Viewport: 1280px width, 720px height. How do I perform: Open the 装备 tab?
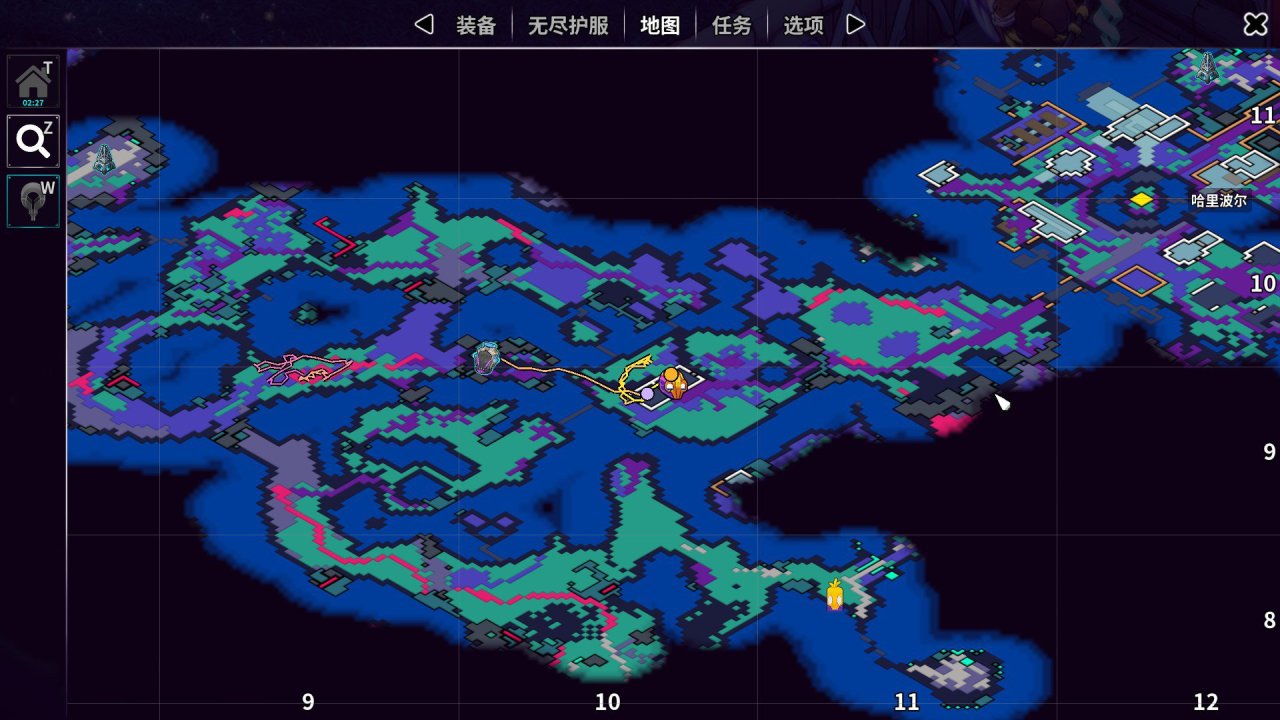pos(476,25)
